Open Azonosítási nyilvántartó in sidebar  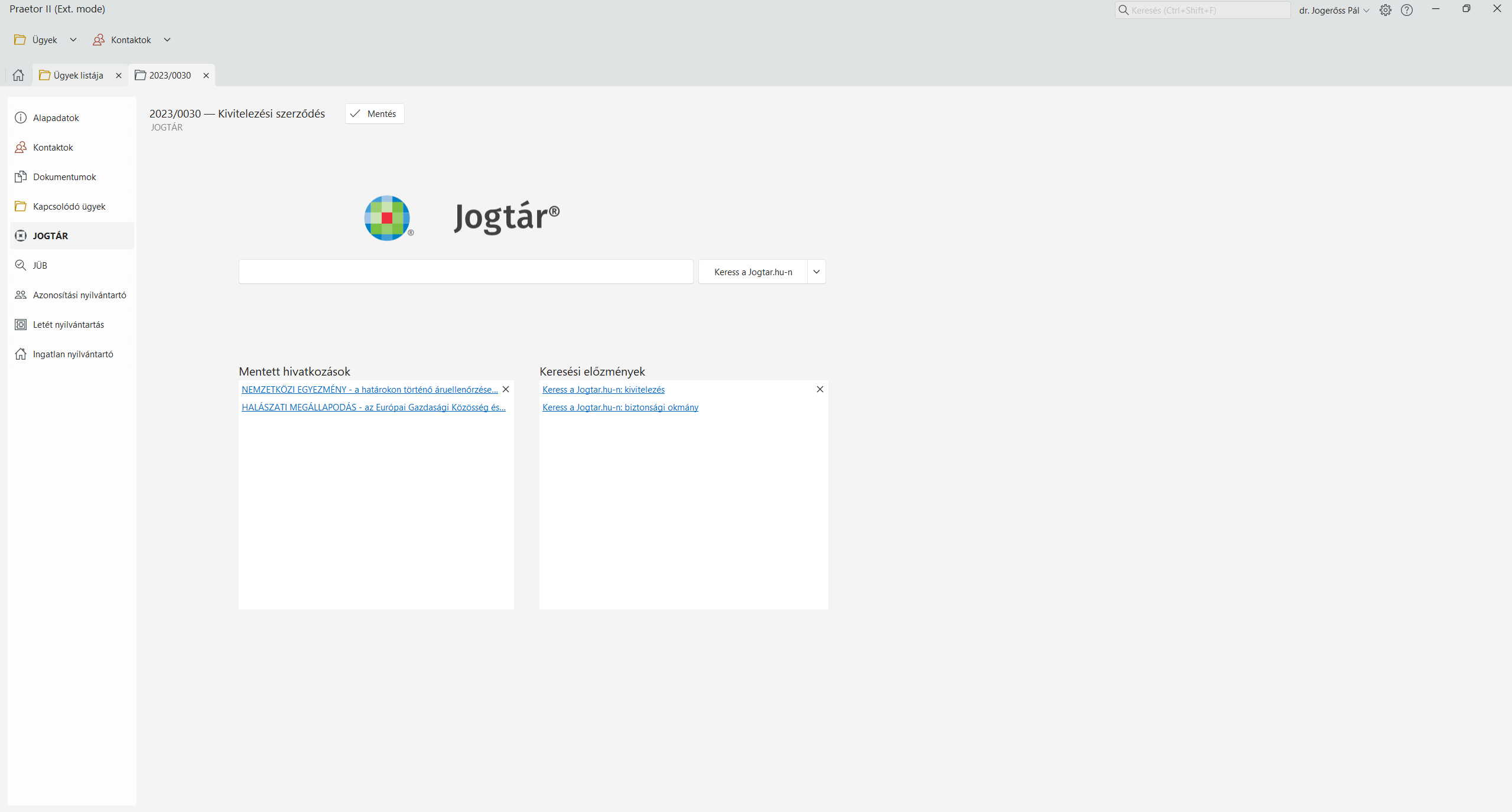79,295
